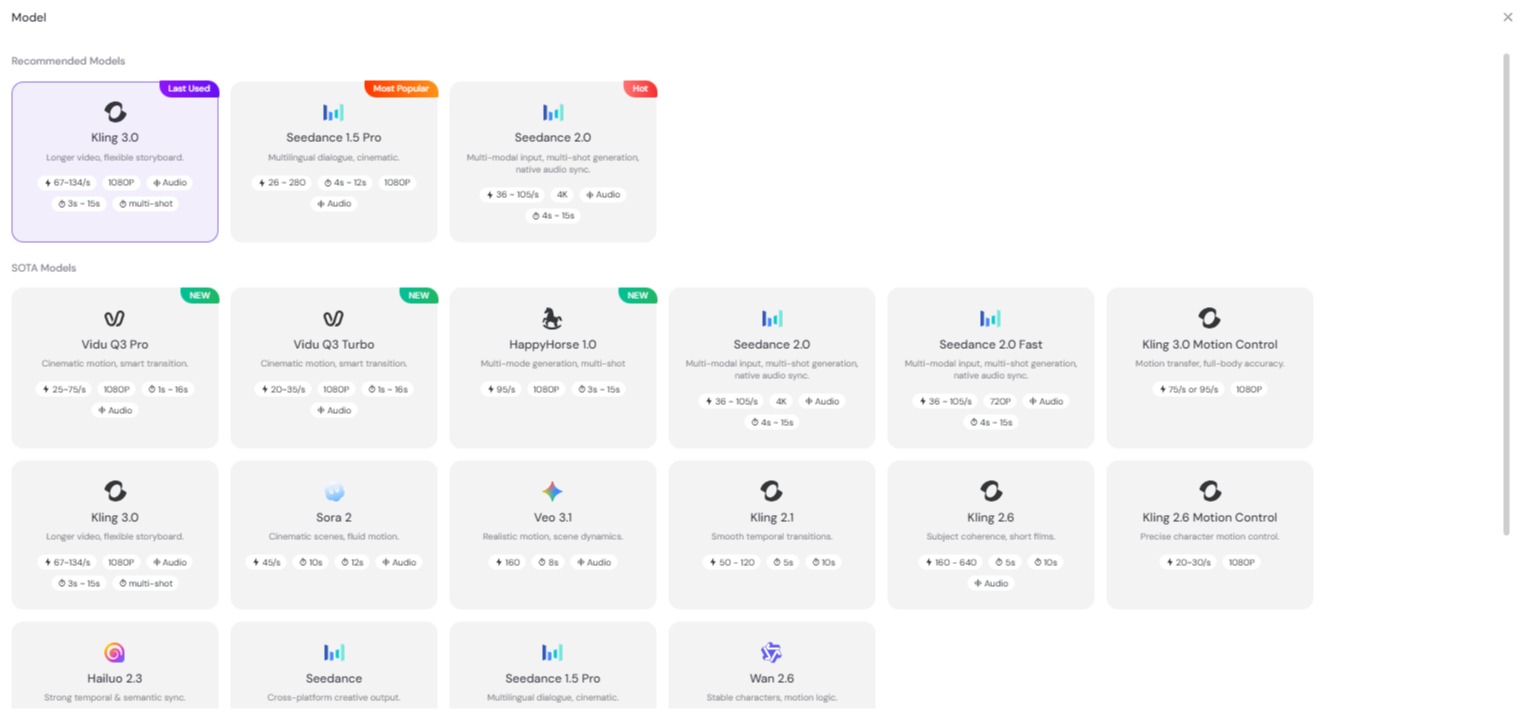Click the vertical scrollbar of the model list

1507,294
